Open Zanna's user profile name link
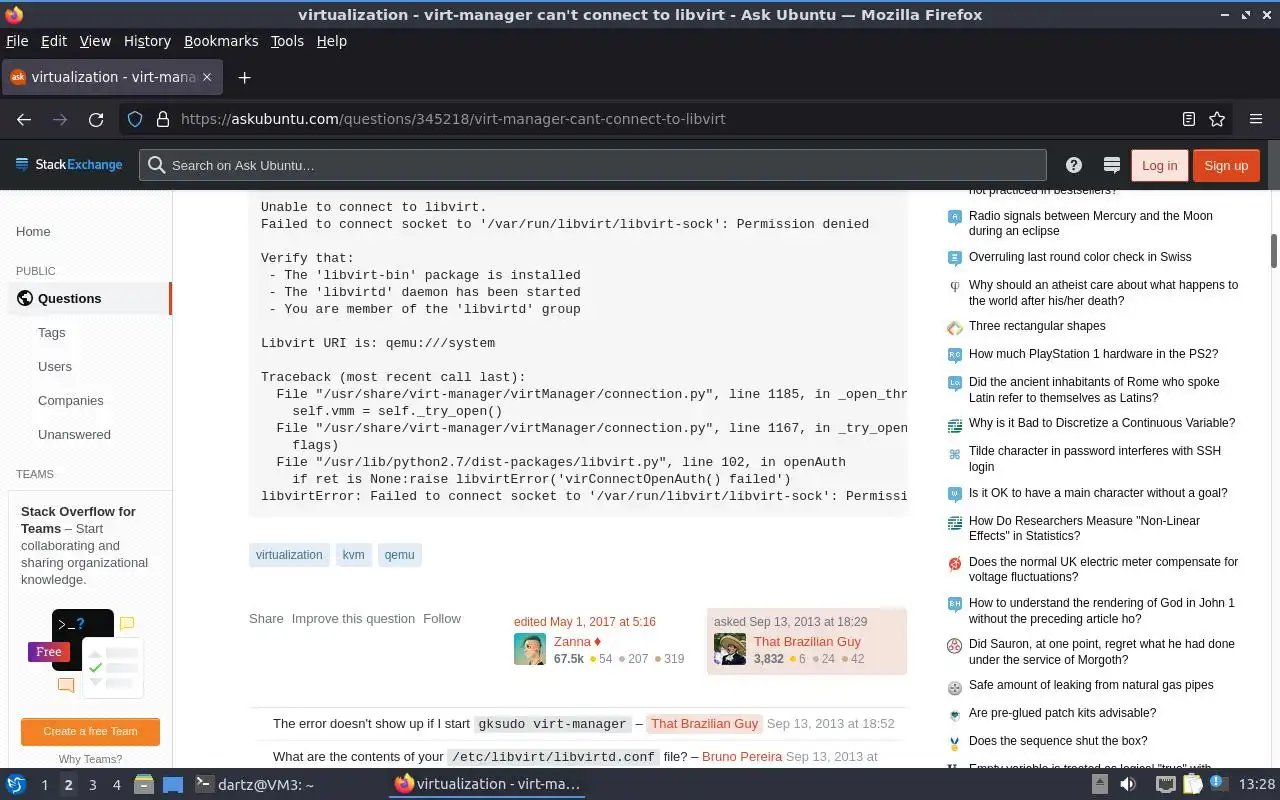This screenshot has height=800, width=1280. pos(572,642)
